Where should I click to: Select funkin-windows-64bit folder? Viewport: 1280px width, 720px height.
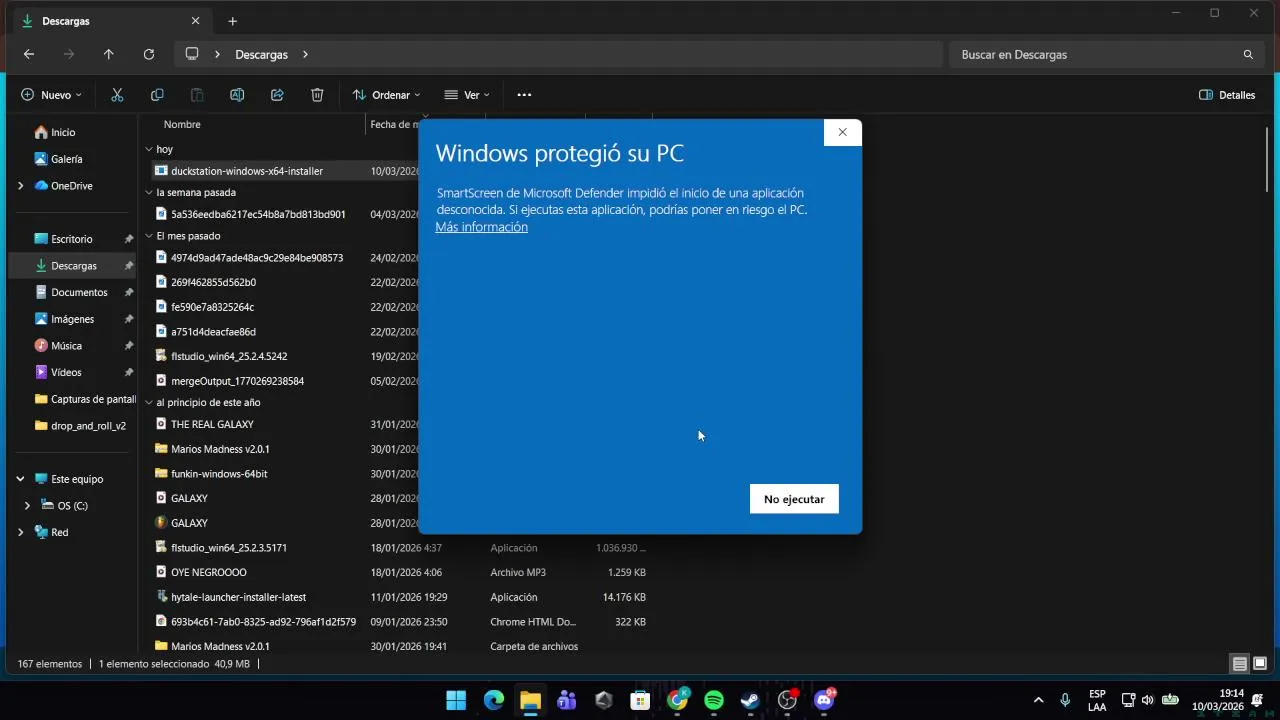[x=219, y=474]
